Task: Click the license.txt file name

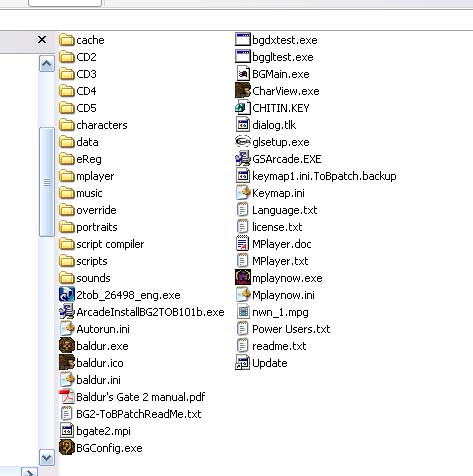Action: (x=277, y=227)
